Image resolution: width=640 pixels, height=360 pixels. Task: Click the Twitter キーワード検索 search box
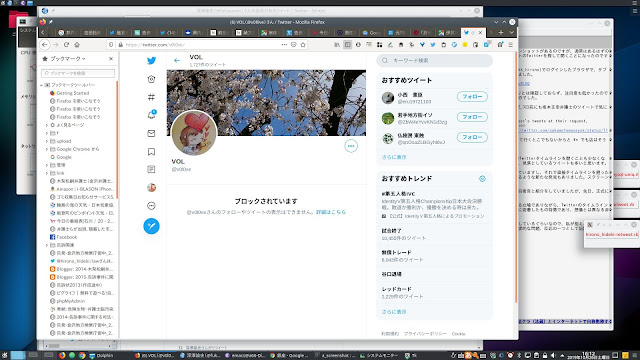[434, 60]
